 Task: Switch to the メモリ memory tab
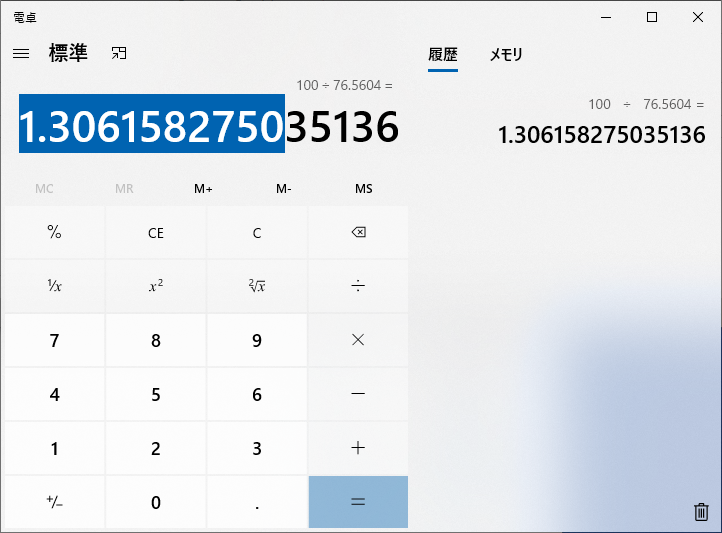(506, 55)
